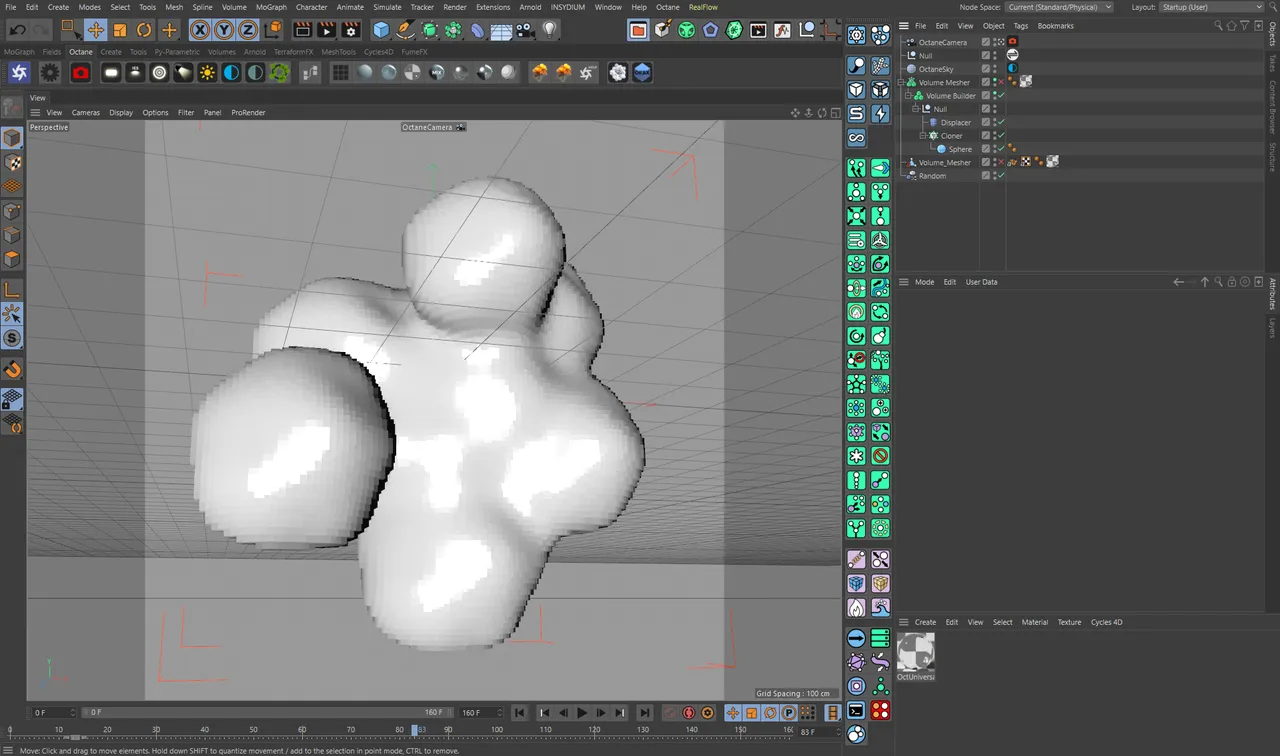Open the Octane menu in the menu bar

pos(667,7)
